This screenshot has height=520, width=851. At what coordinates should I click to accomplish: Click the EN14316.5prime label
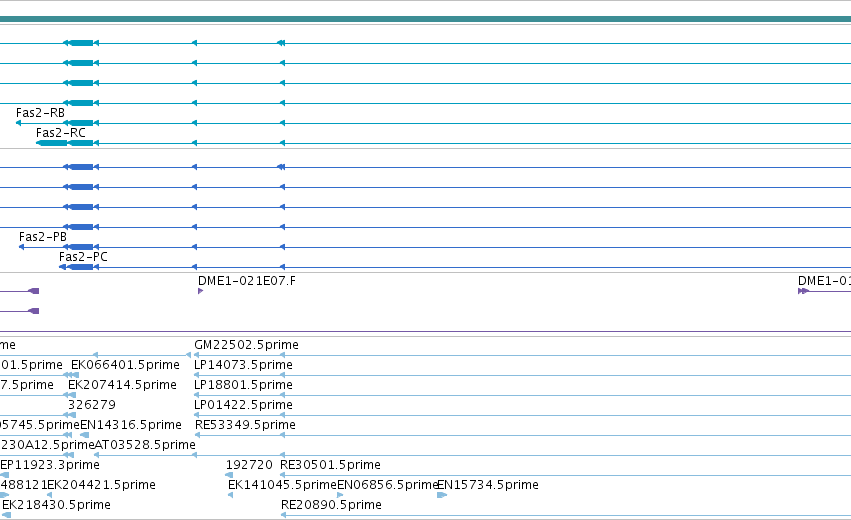(x=131, y=424)
